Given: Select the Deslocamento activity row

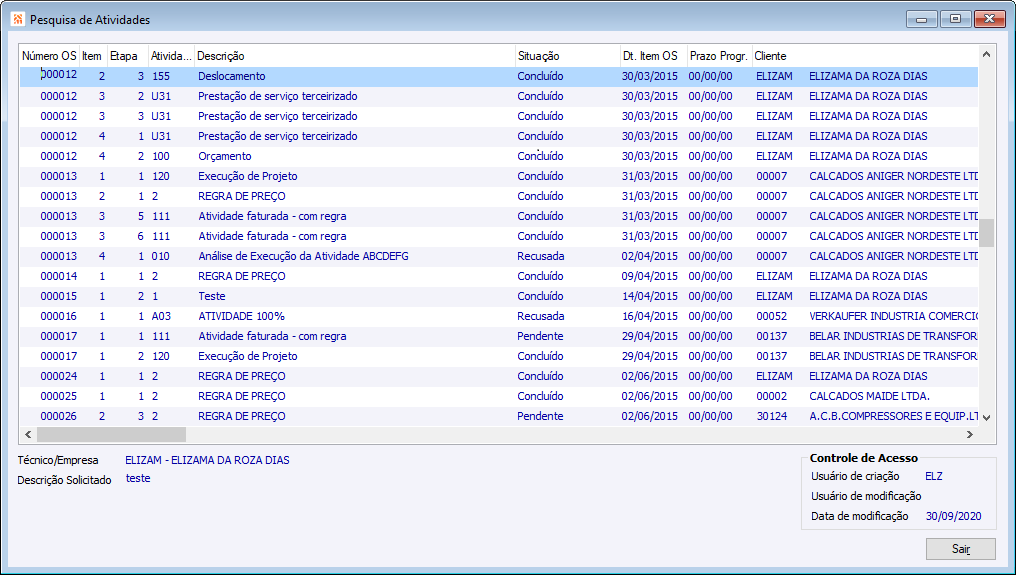Looking at the screenshot, I should click(499, 76).
